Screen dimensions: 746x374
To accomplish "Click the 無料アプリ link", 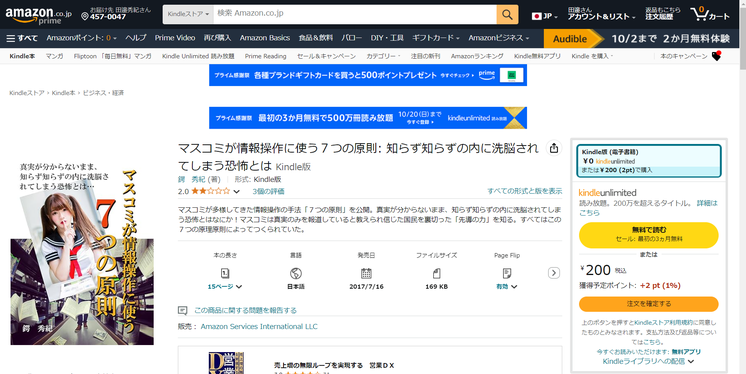I will coord(686,352).
